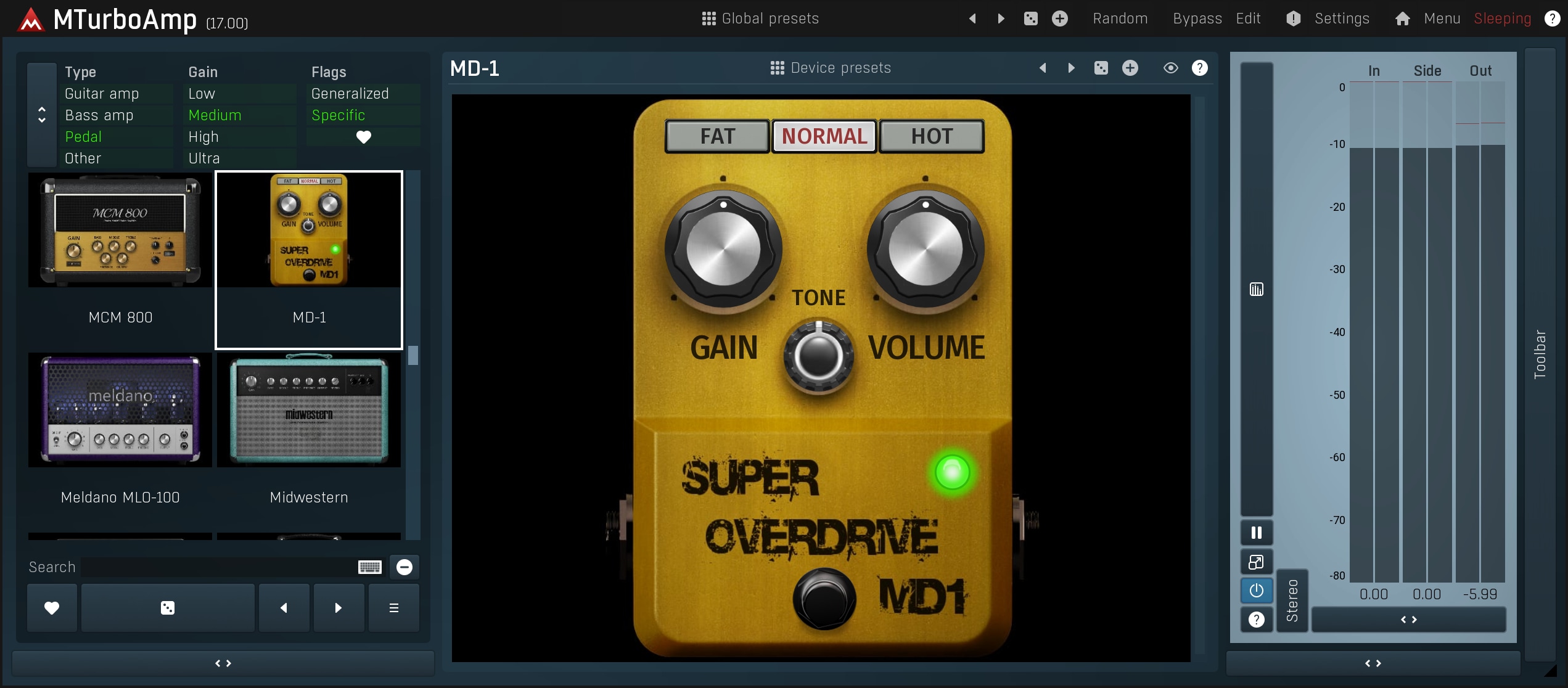
Task: Filter the device list by Guitar amp
Action: tap(102, 94)
